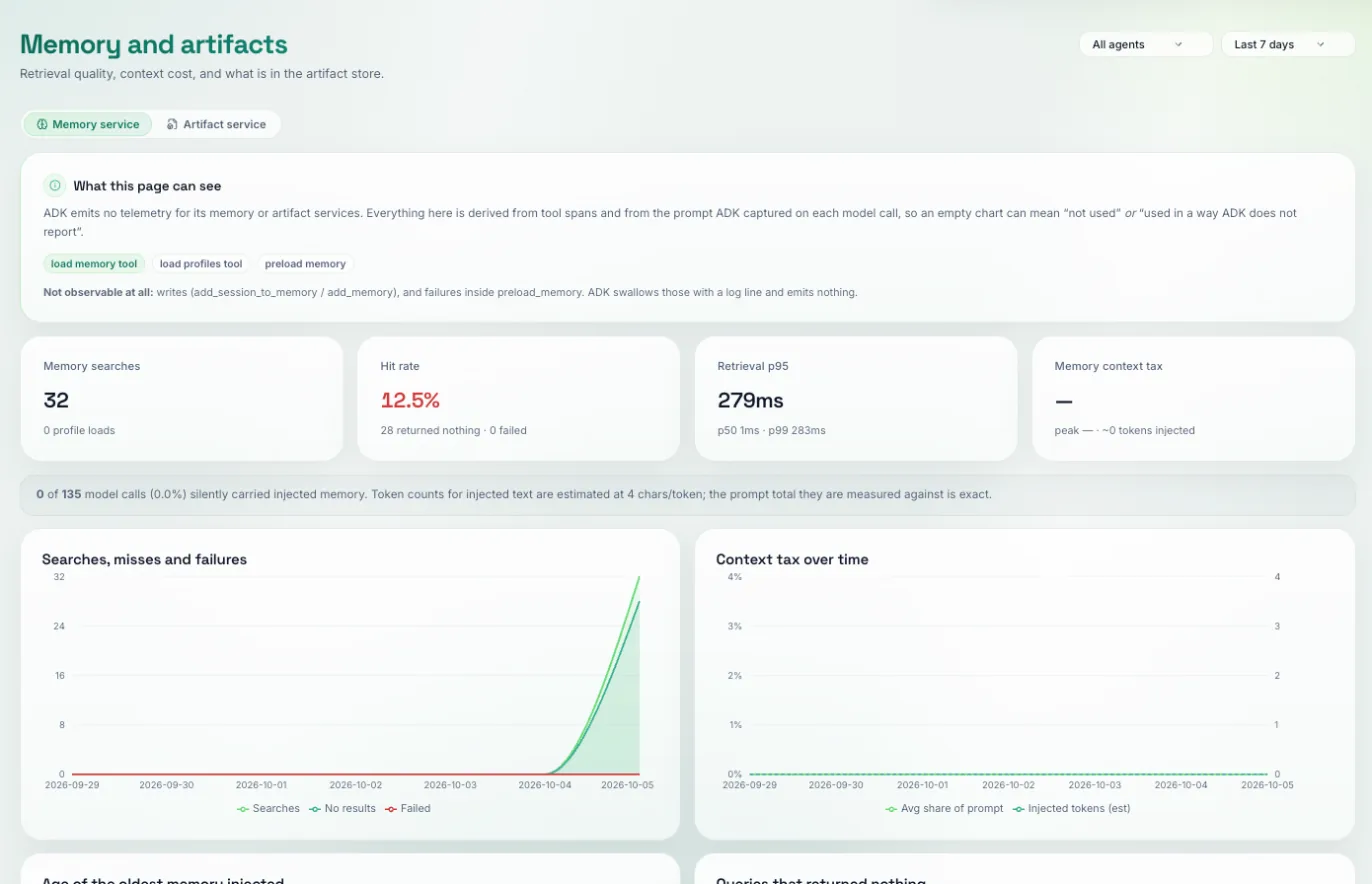Click the peak of the searches area chart

click(x=638, y=578)
